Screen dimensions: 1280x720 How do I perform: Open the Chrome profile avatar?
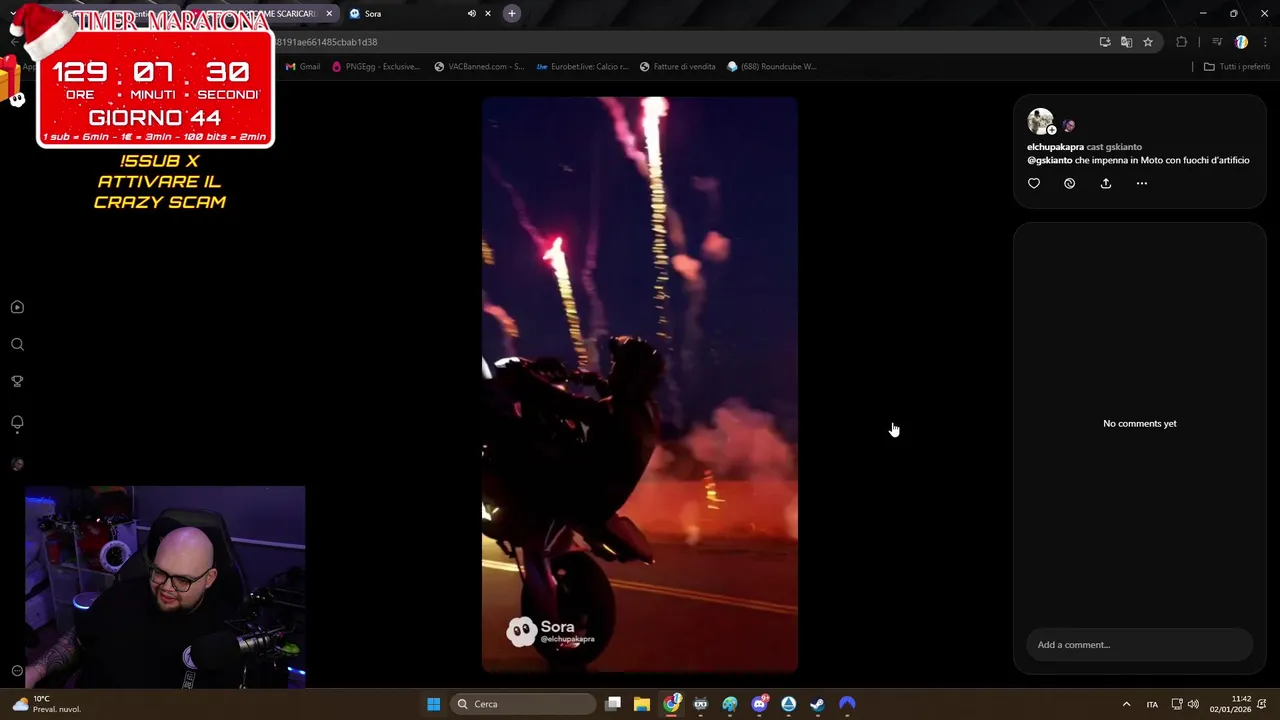(x=1241, y=42)
